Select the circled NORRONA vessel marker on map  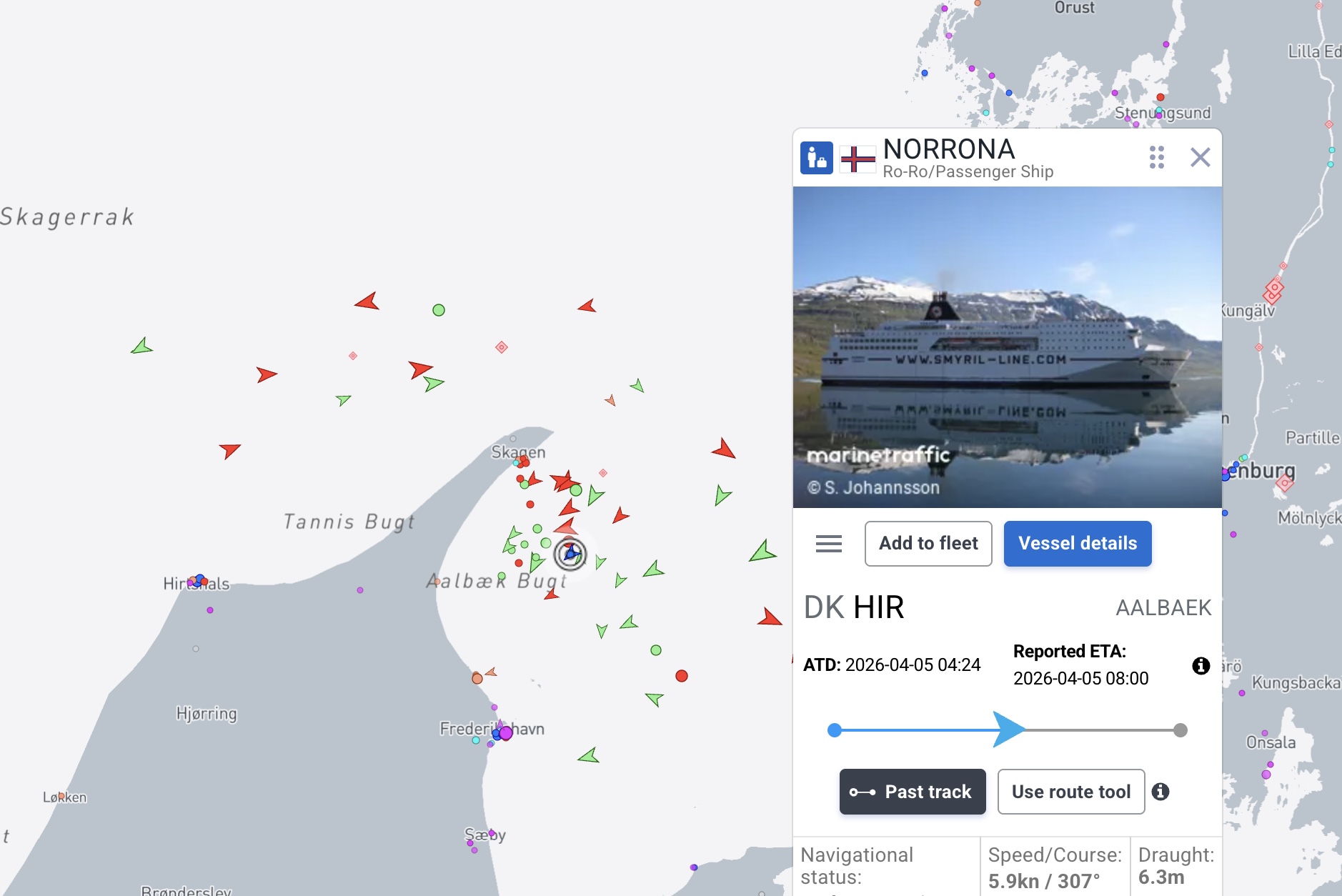click(570, 554)
